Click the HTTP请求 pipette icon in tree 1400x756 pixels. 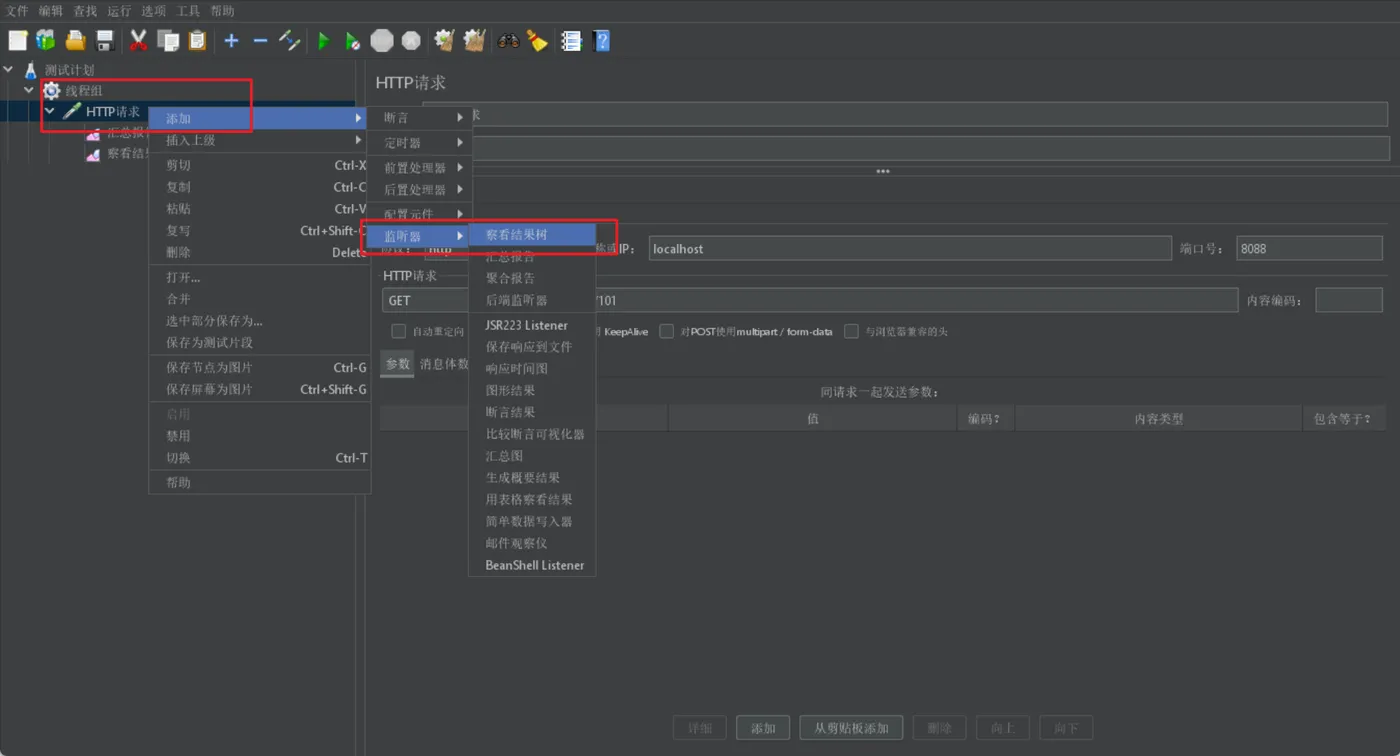(x=72, y=111)
